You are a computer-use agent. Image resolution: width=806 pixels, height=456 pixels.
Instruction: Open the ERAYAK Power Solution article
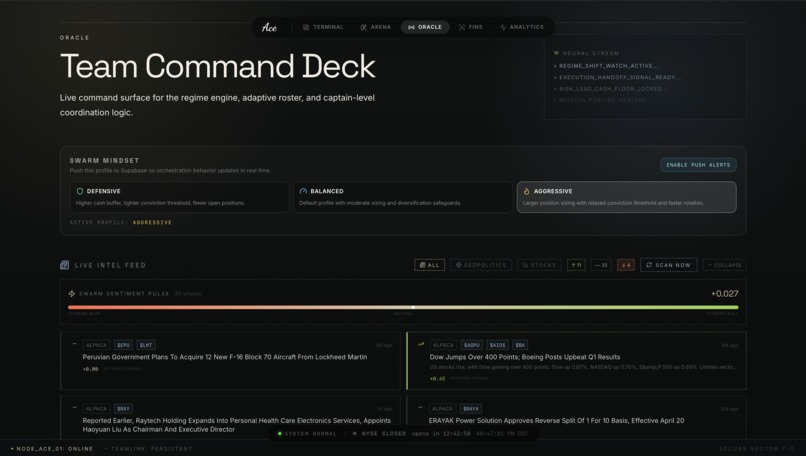pyautogui.click(x=556, y=421)
